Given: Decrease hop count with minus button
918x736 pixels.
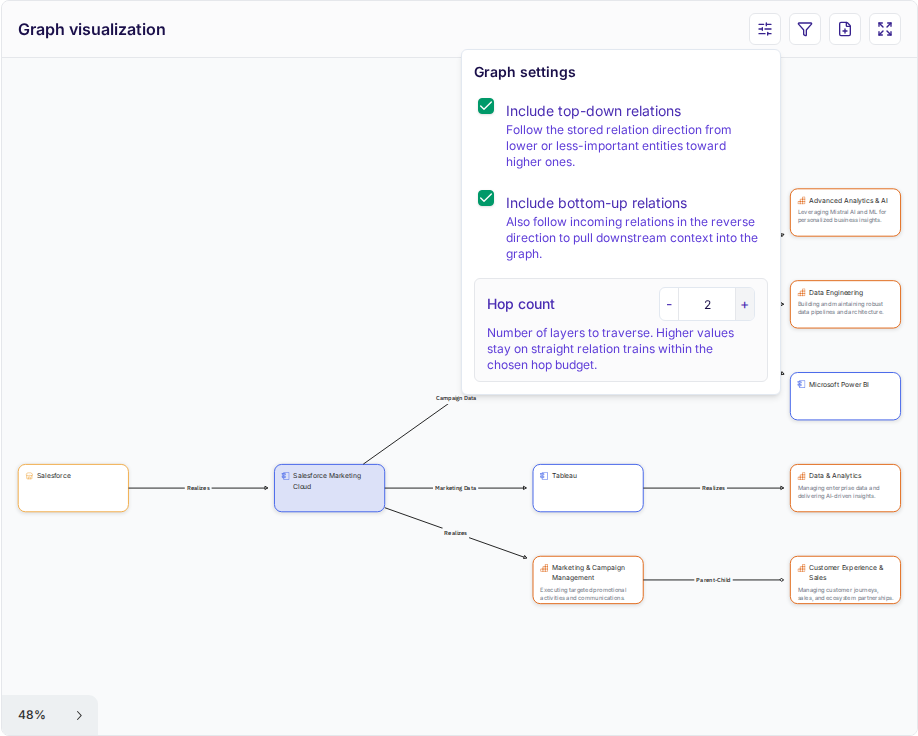Looking at the screenshot, I should [x=669, y=304].
